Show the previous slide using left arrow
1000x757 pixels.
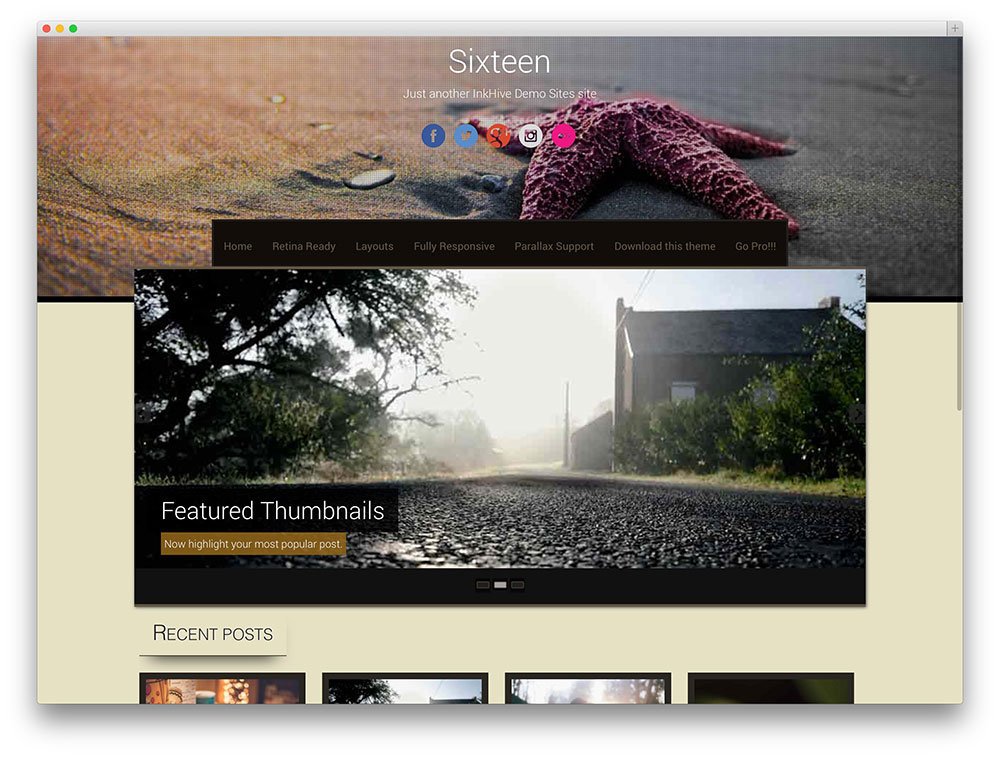pos(142,414)
